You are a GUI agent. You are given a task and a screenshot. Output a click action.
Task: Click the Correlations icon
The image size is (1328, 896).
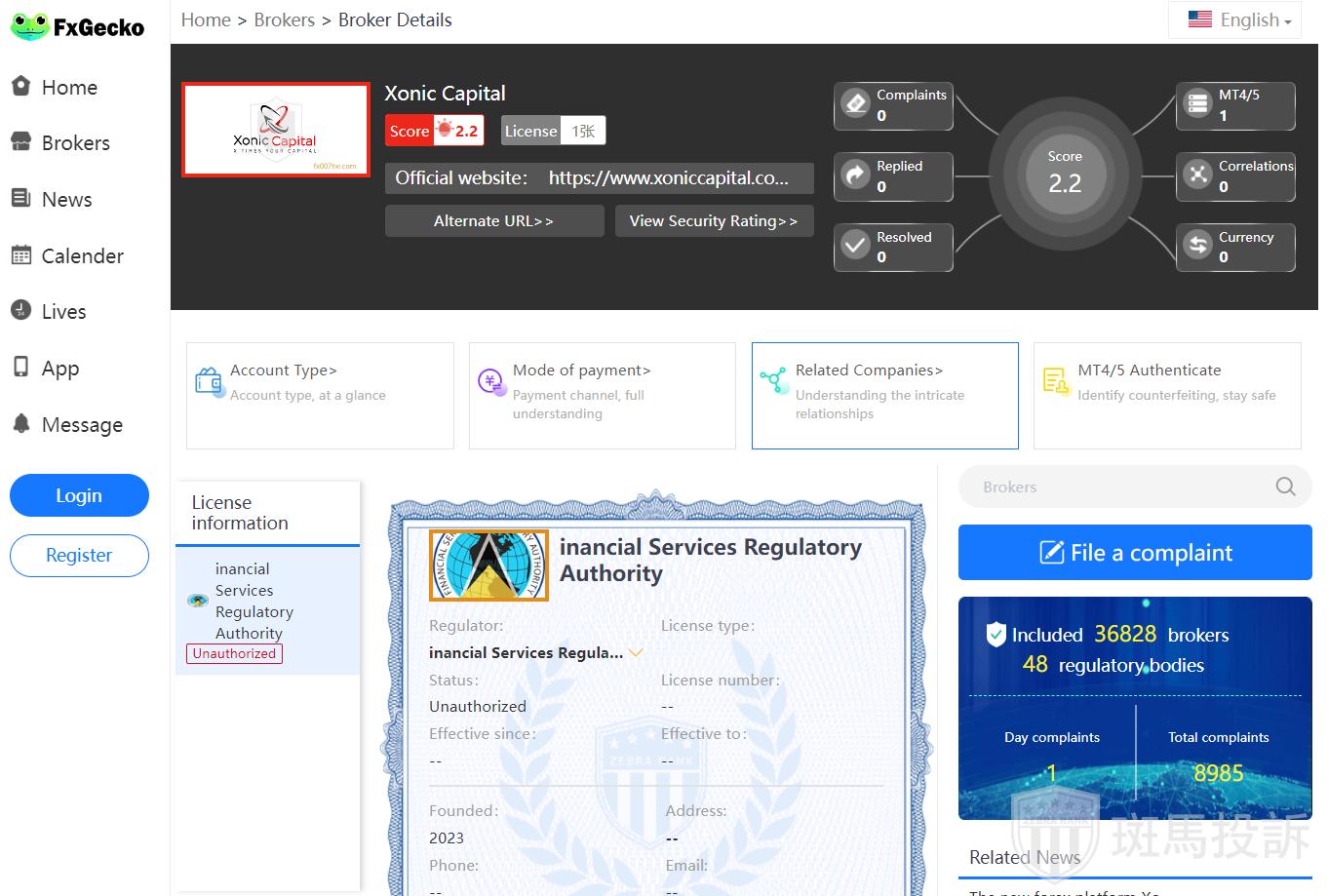(x=1197, y=175)
